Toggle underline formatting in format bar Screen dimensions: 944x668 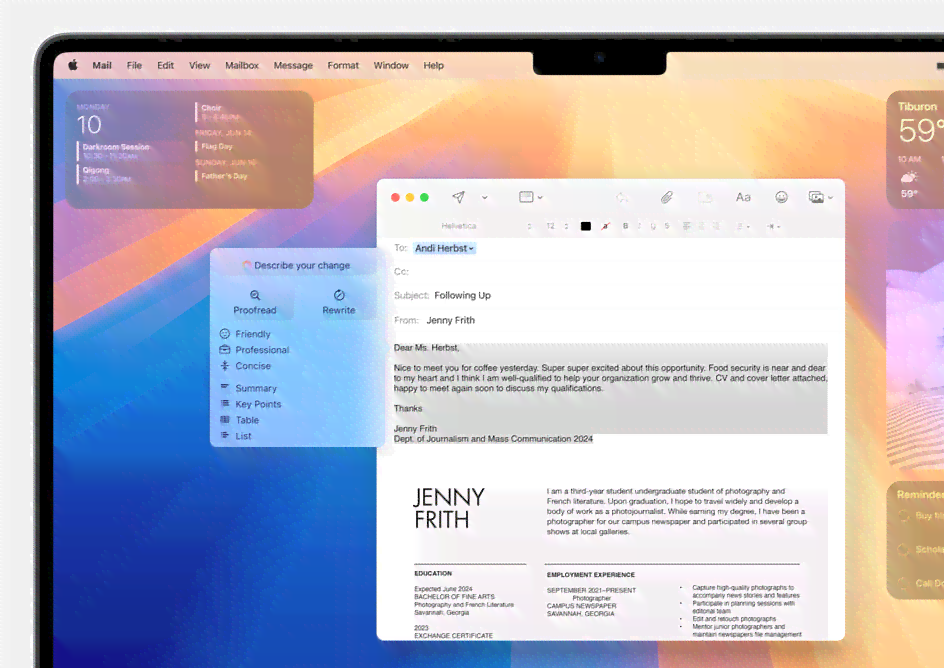(x=653, y=226)
